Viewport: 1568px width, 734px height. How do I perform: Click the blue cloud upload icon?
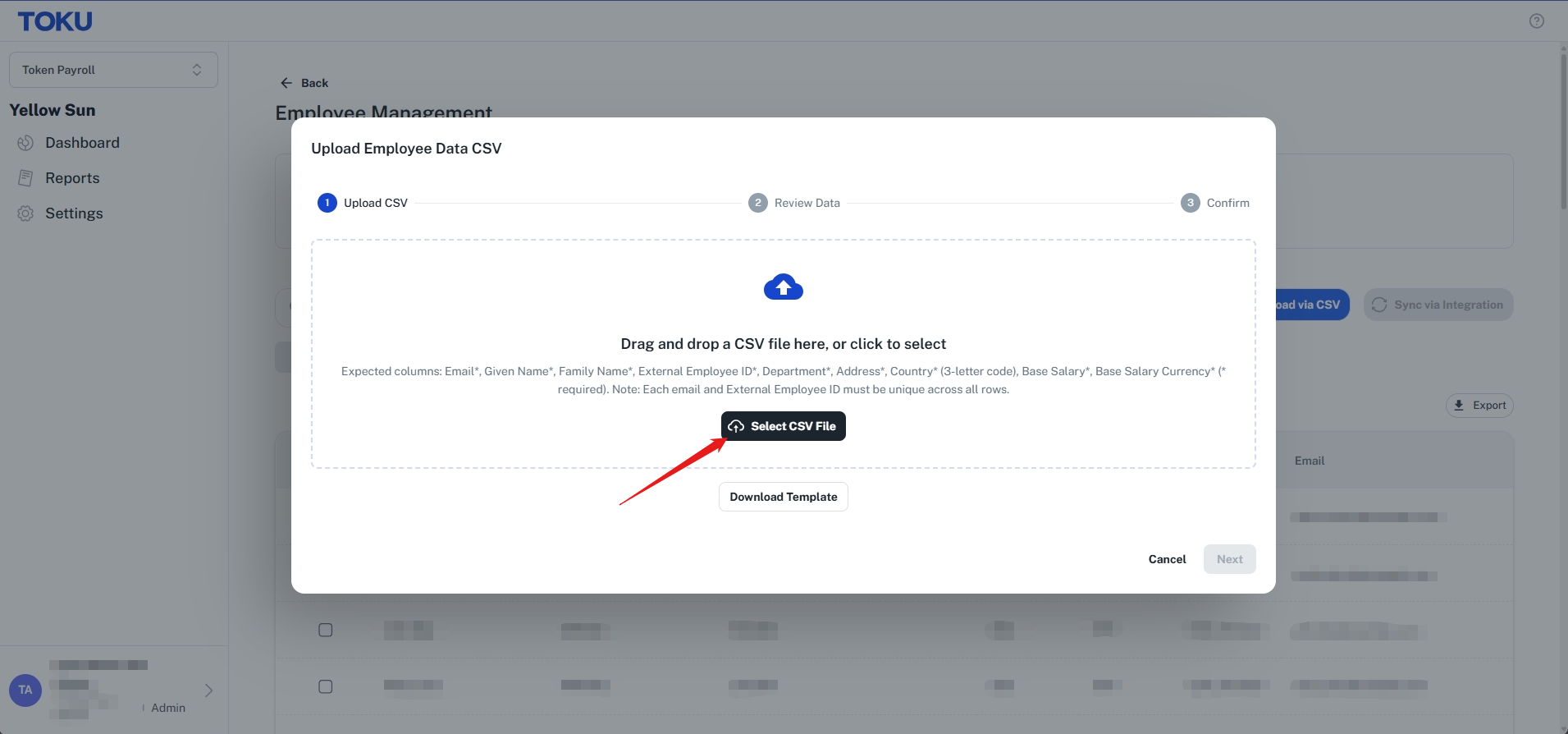pos(784,287)
